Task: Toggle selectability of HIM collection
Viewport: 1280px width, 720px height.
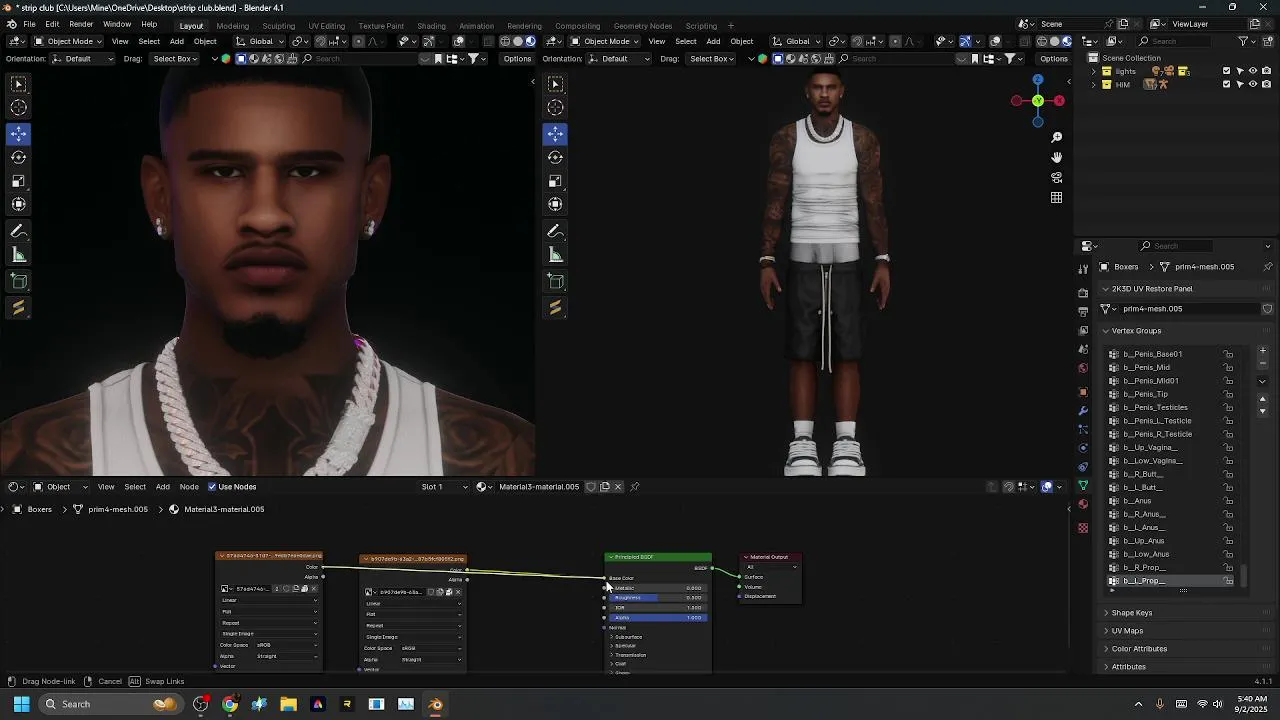Action: click(x=1240, y=84)
